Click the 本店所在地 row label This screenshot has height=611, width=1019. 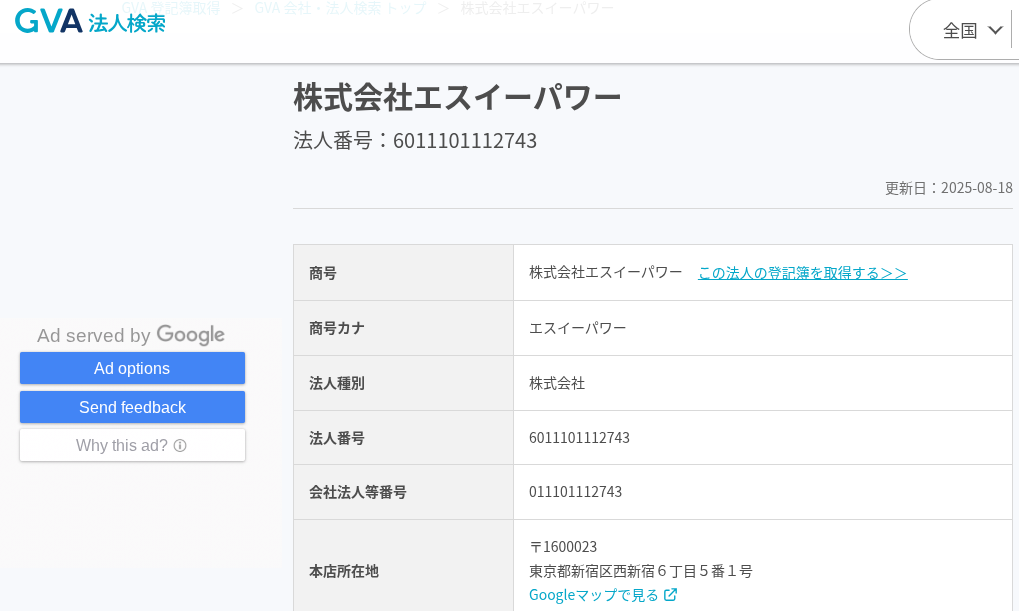click(343, 571)
